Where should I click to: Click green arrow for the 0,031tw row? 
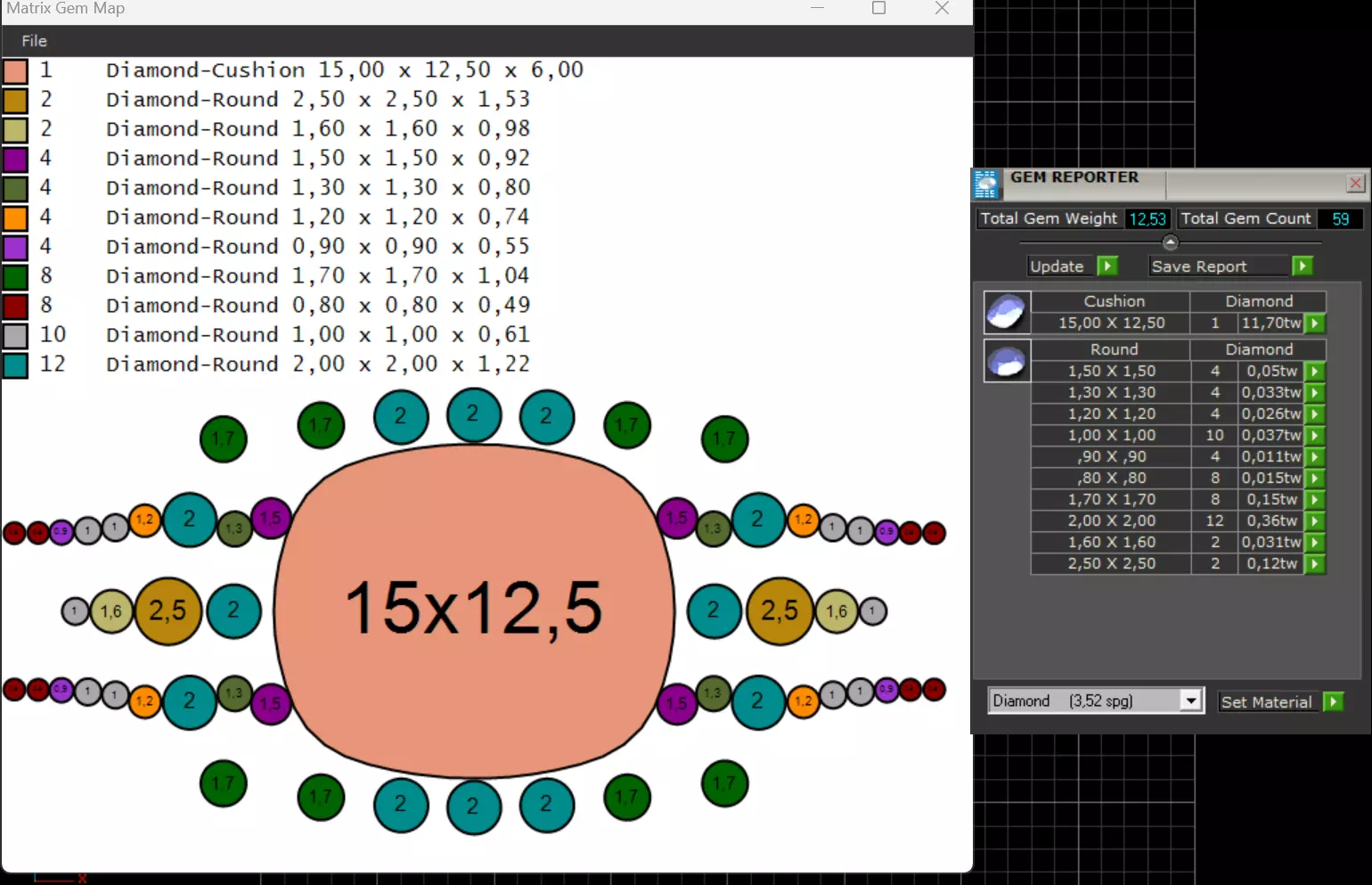click(1315, 543)
